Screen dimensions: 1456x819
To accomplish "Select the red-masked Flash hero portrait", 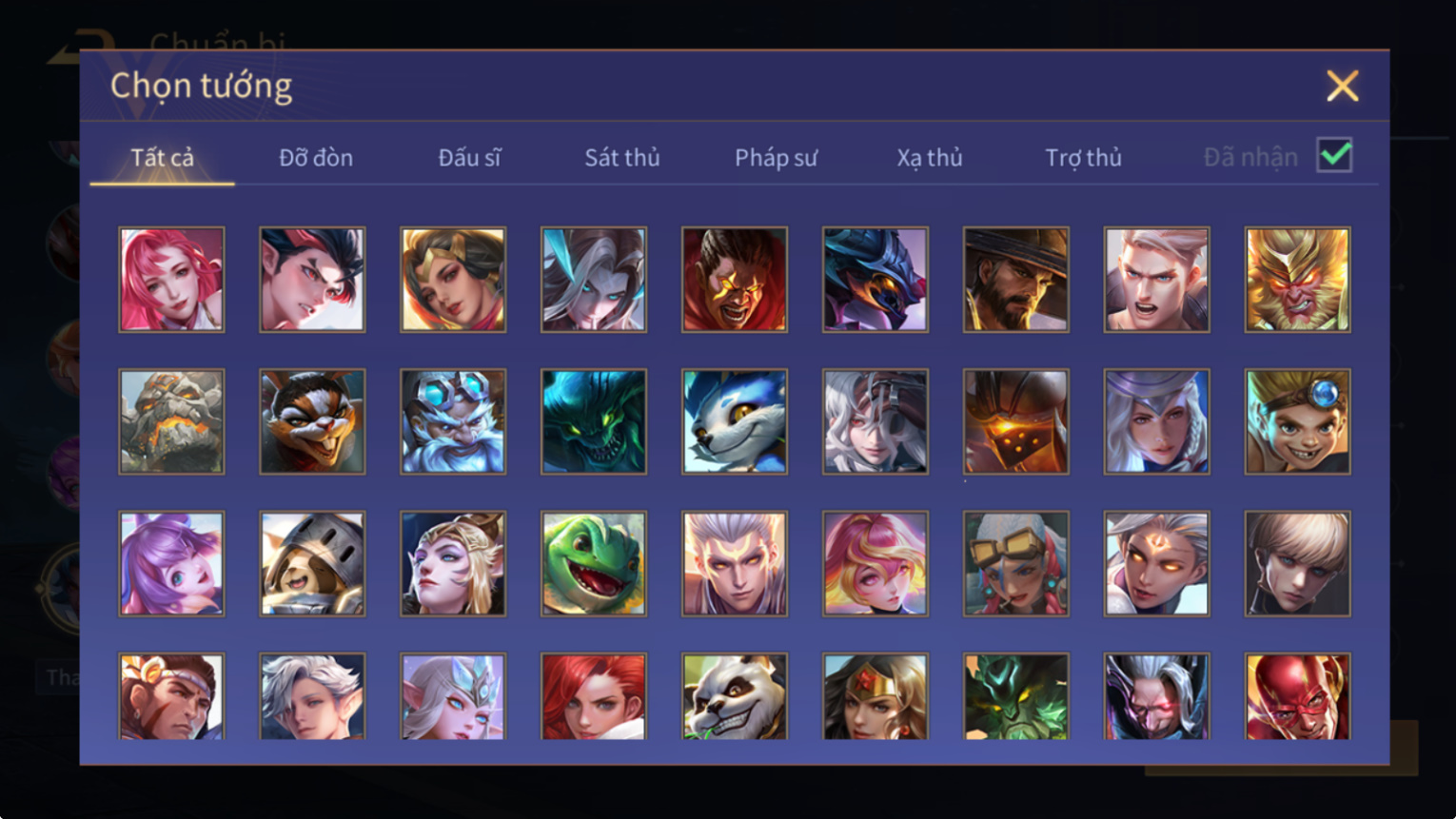I will coord(1297,696).
